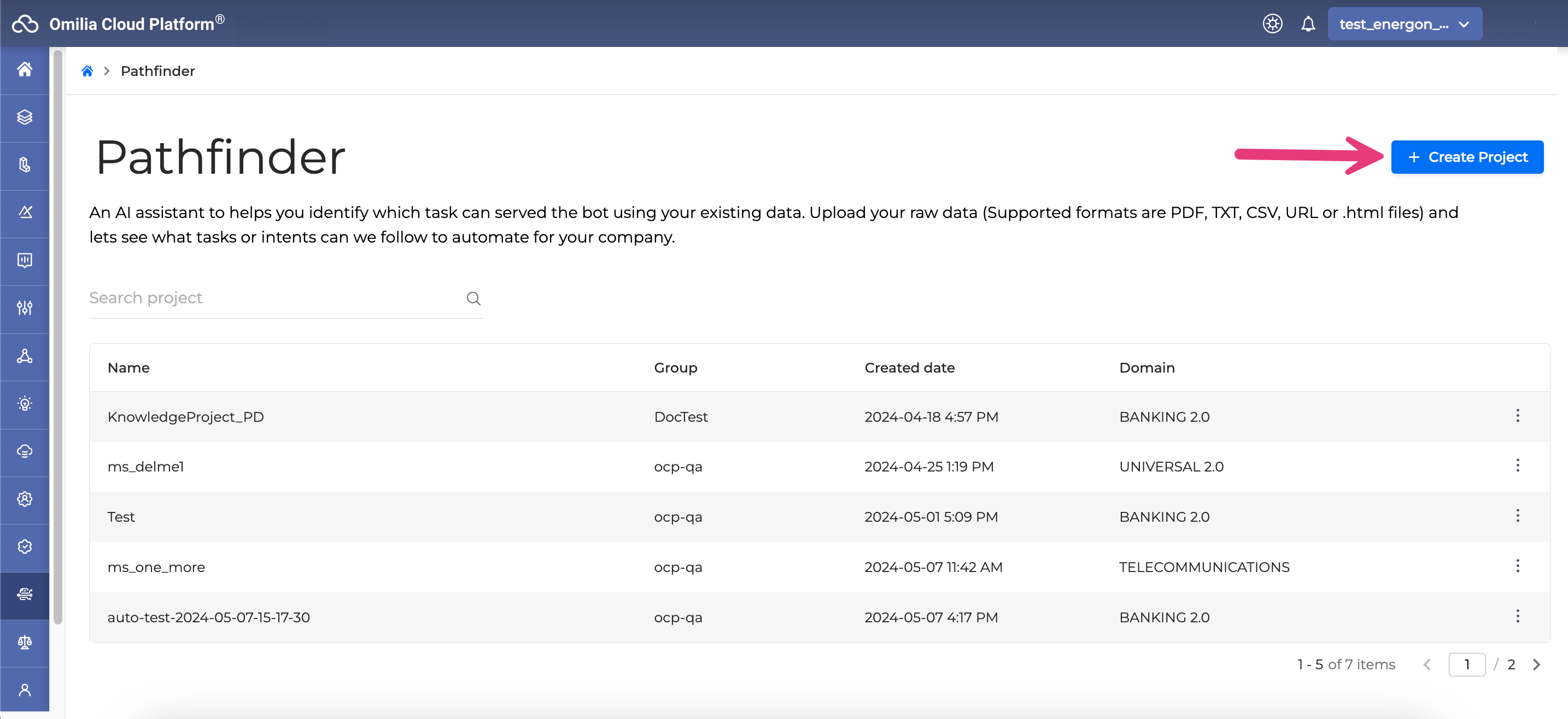The height and width of the screenshot is (719, 1568).
Task: Click the UNIVERSAL 2.0 domain cell
Action: (x=1171, y=467)
